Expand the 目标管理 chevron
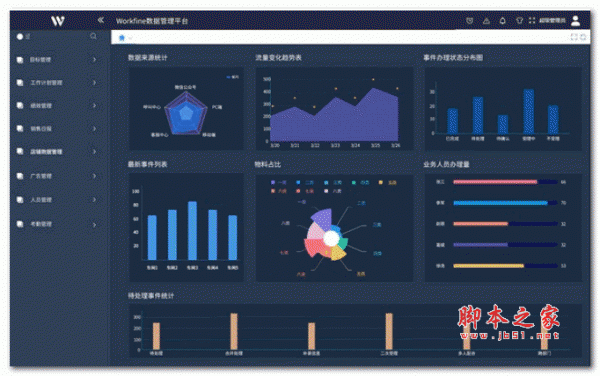The image size is (600, 376). click(x=94, y=60)
